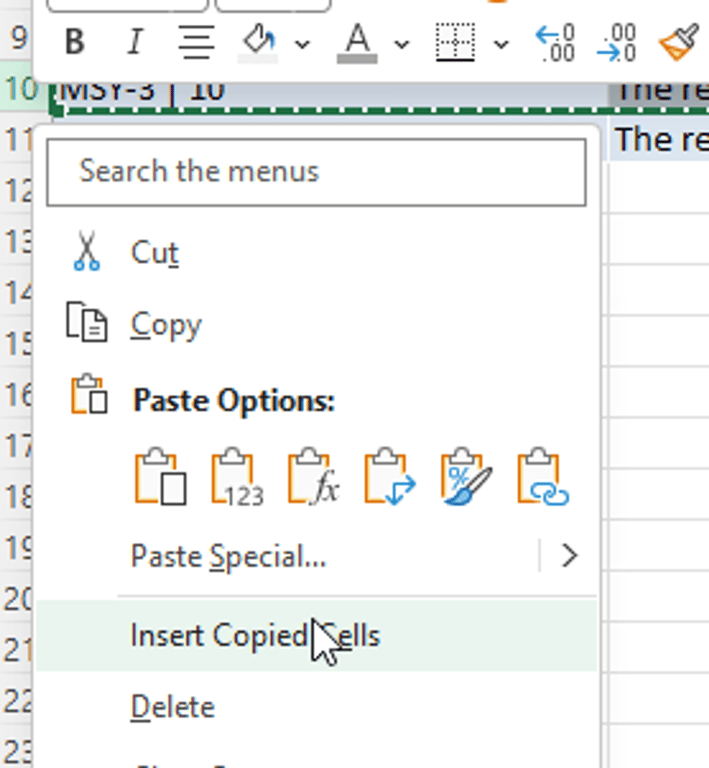Image resolution: width=709 pixels, height=768 pixels.
Task: Click the Paste Link icon
Action: tap(543, 479)
